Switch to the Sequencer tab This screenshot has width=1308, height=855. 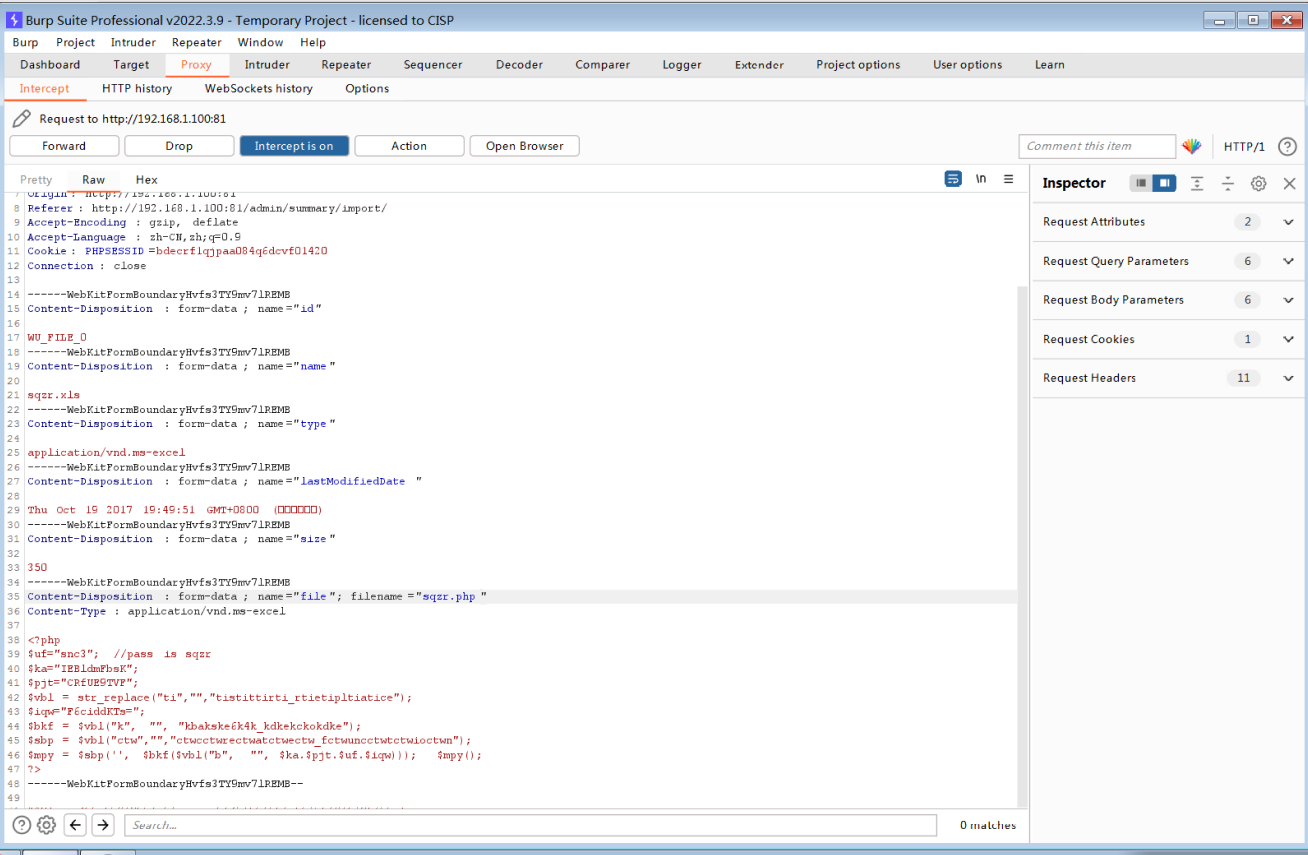point(433,65)
